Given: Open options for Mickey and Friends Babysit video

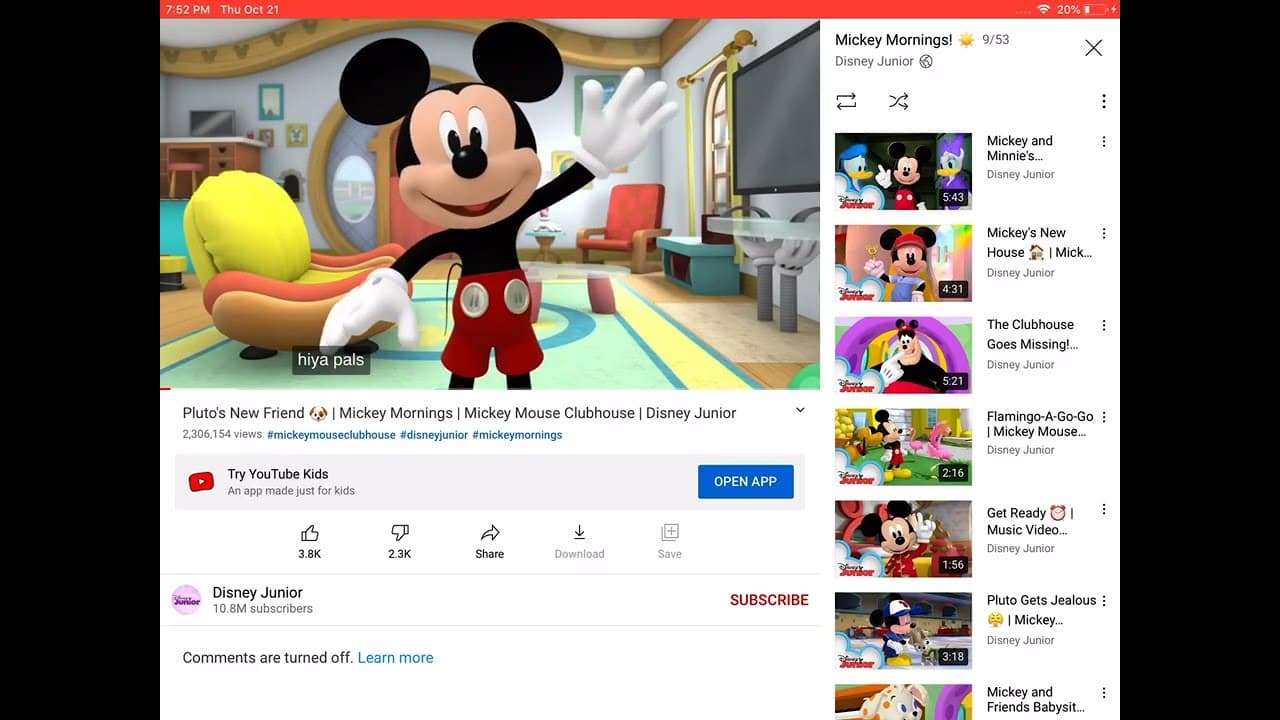Looking at the screenshot, I should click(x=1104, y=693).
